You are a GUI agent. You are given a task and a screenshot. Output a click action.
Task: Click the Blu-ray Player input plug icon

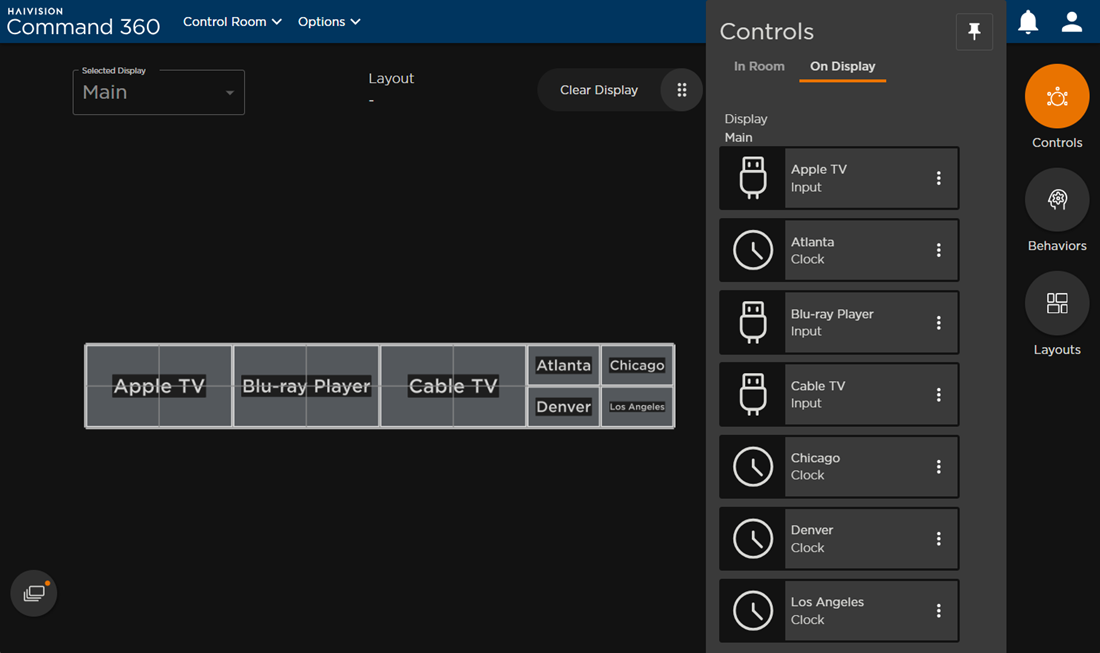pos(753,323)
